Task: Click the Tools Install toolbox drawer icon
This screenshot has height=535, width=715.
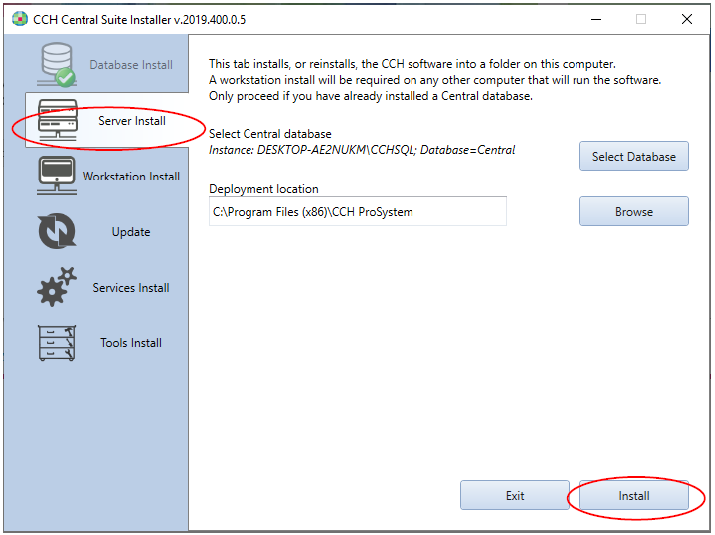Action: 57,343
